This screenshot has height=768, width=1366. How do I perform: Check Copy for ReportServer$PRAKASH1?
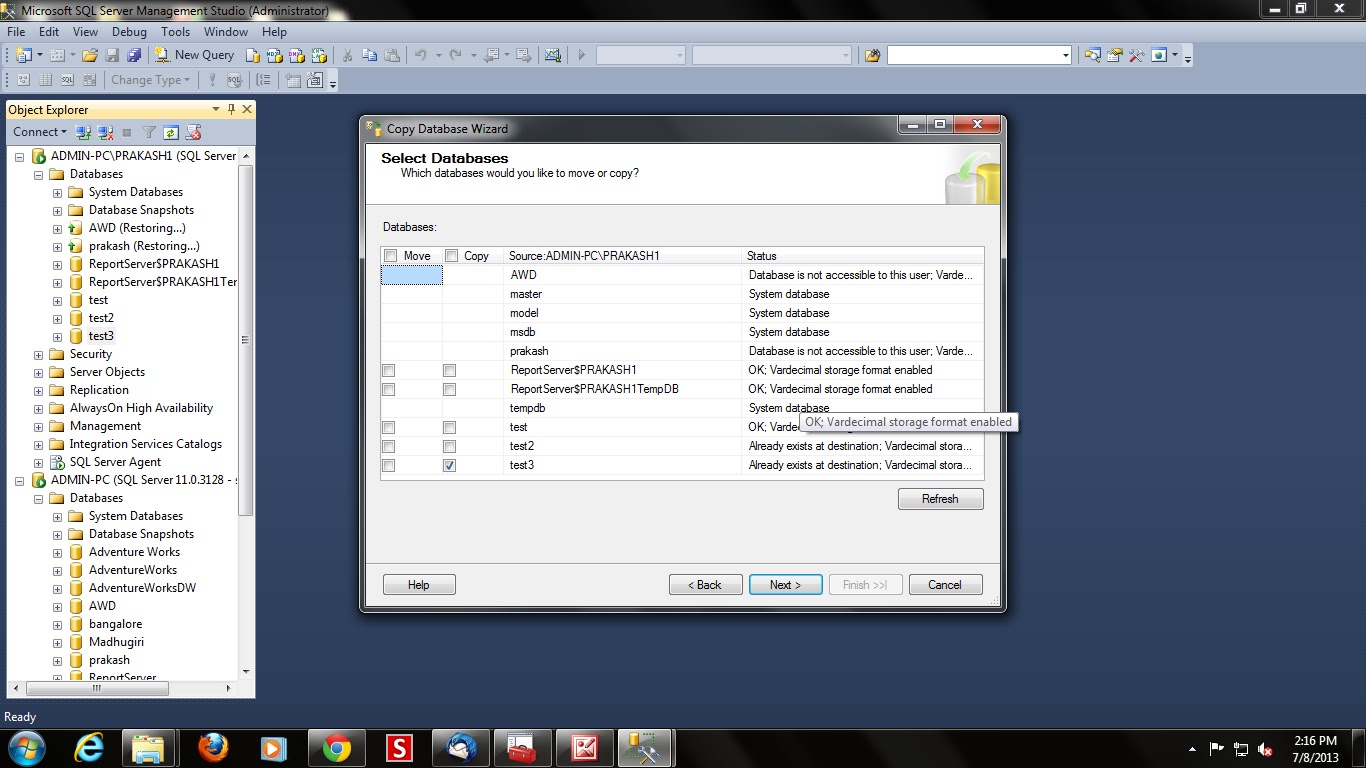pyautogui.click(x=449, y=371)
